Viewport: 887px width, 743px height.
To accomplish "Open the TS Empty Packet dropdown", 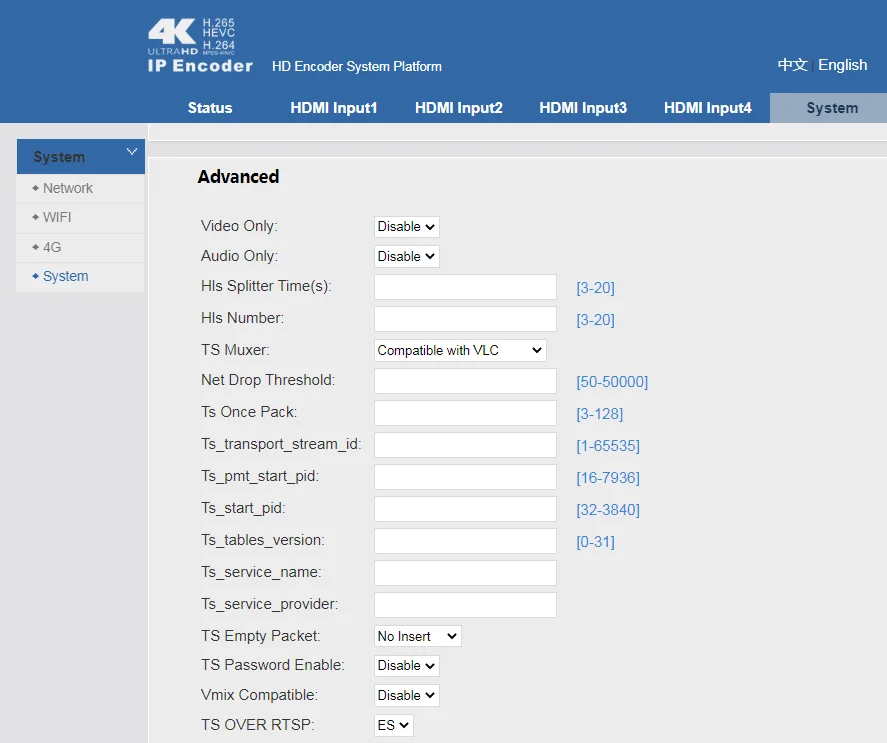I will click(x=417, y=635).
